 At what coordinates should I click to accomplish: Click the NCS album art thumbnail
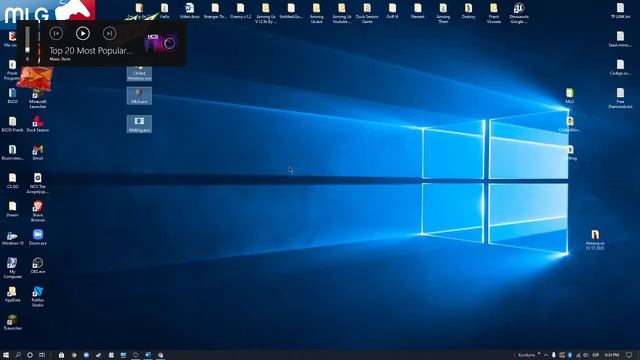[161, 43]
